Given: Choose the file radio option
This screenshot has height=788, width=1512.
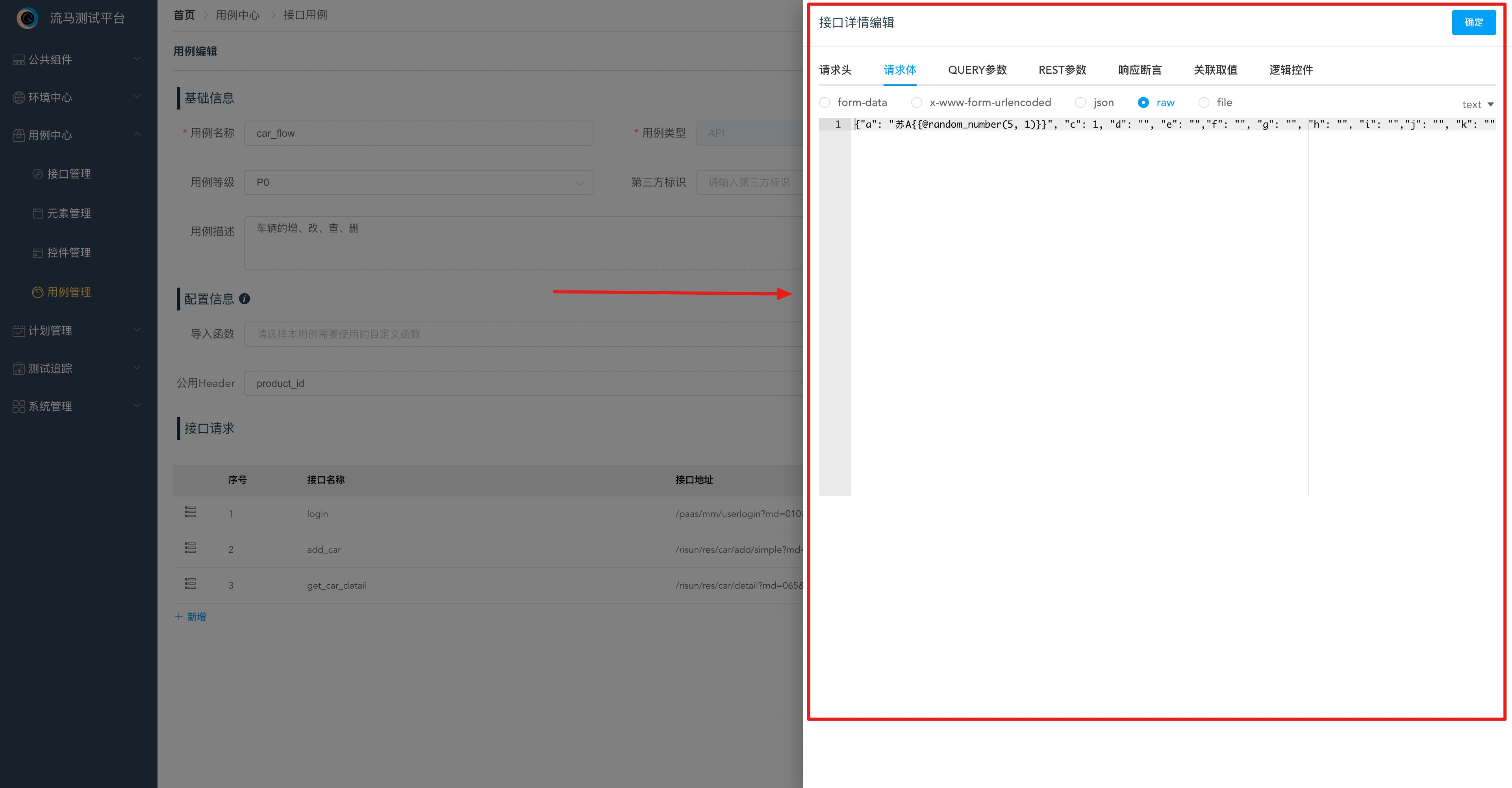Looking at the screenshot, I should click(x=1204, y=103).
